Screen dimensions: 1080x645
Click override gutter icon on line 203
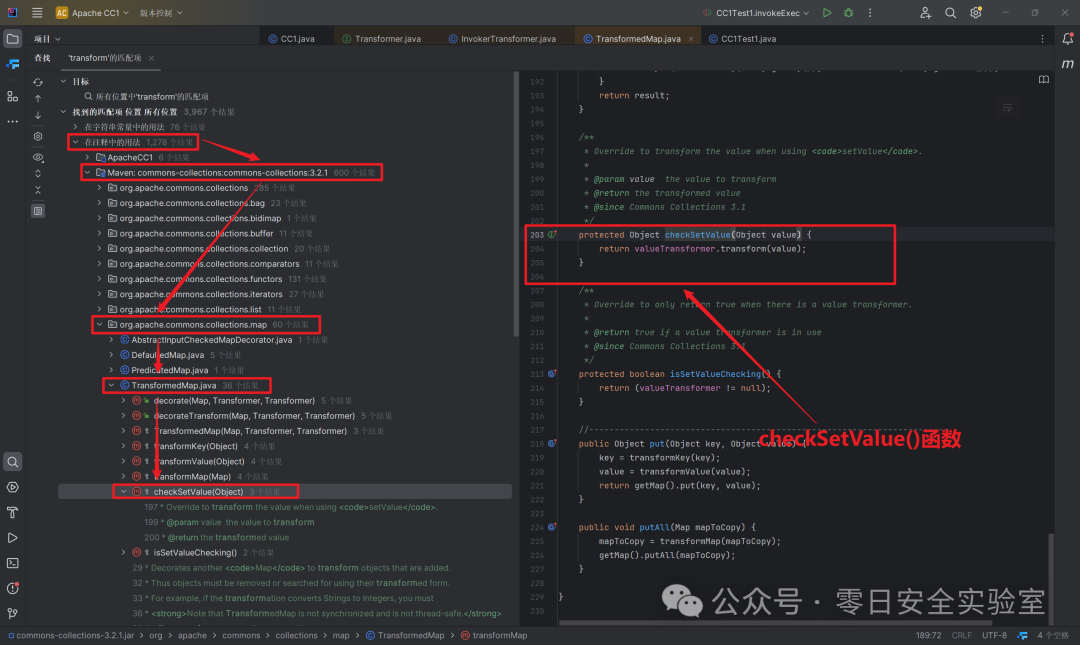tap(552, 234)
